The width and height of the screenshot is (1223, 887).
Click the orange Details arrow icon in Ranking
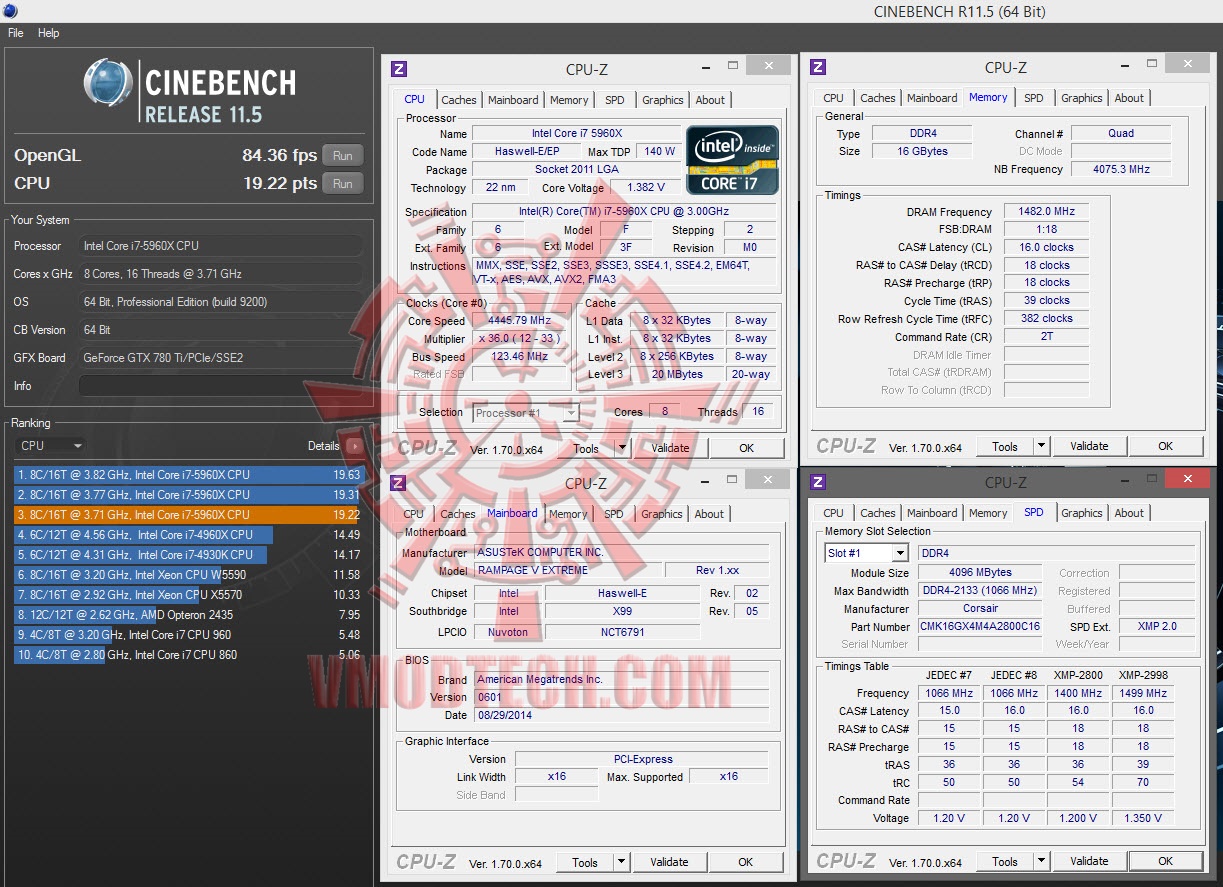click(x=354, y=446)
